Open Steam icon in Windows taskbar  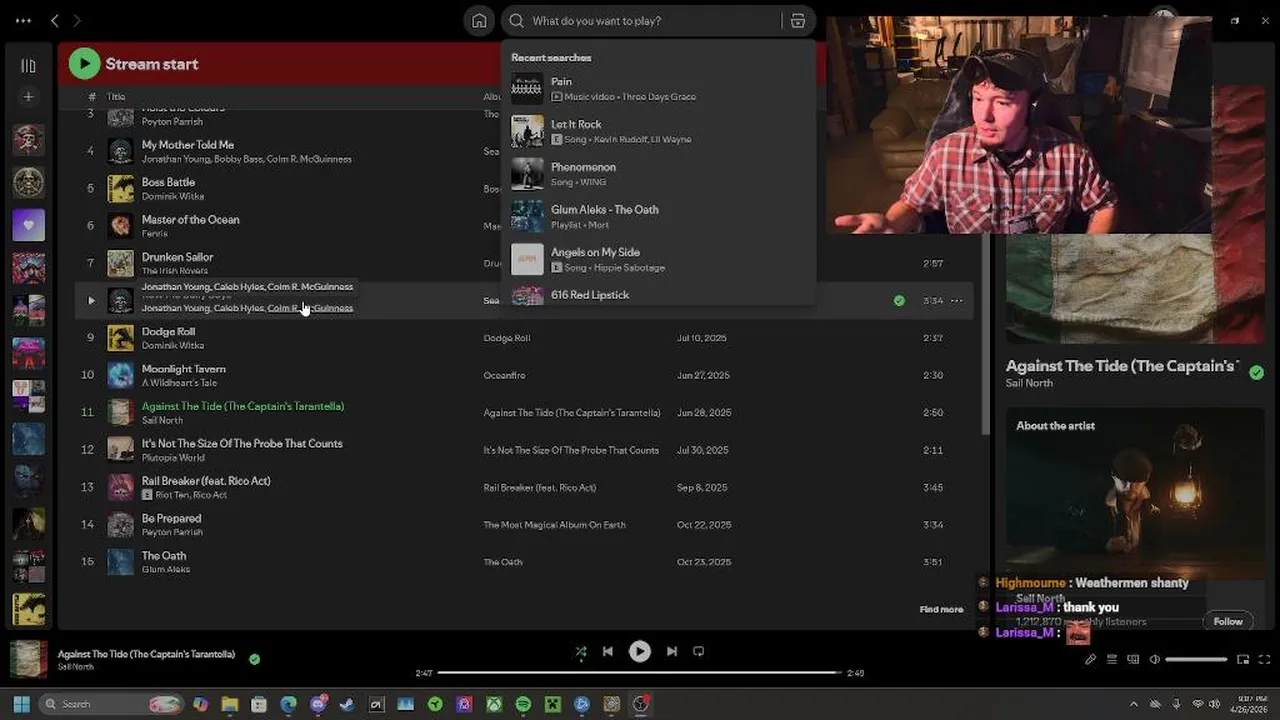click(347, 705)
